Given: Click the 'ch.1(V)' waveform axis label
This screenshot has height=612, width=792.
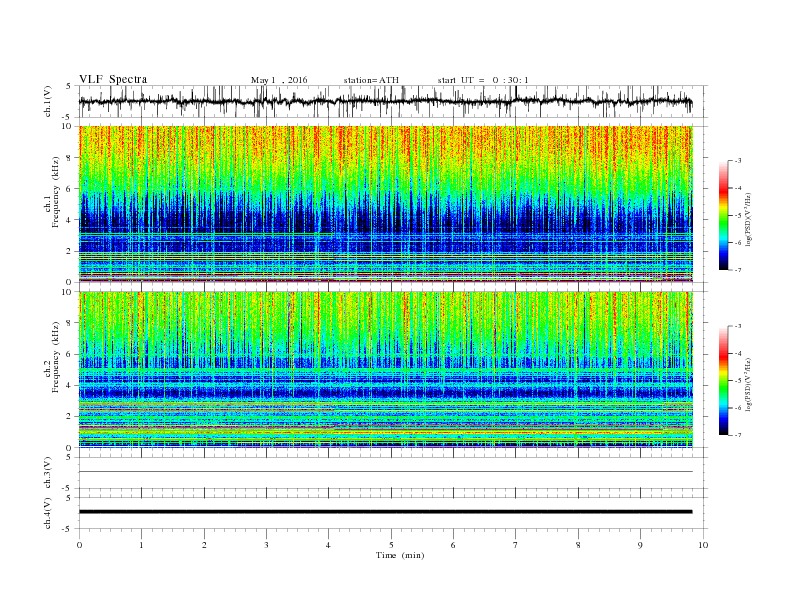Looking at the screenshot, I should [48, 101].
